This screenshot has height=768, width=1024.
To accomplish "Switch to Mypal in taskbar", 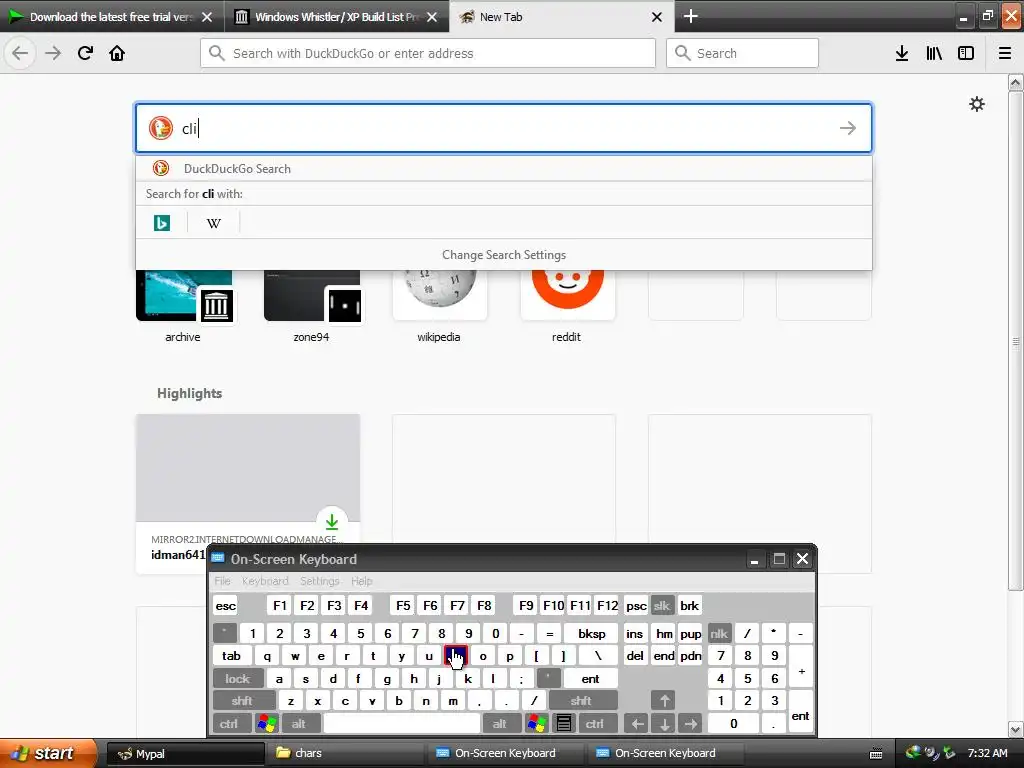I will pos(185,754).
